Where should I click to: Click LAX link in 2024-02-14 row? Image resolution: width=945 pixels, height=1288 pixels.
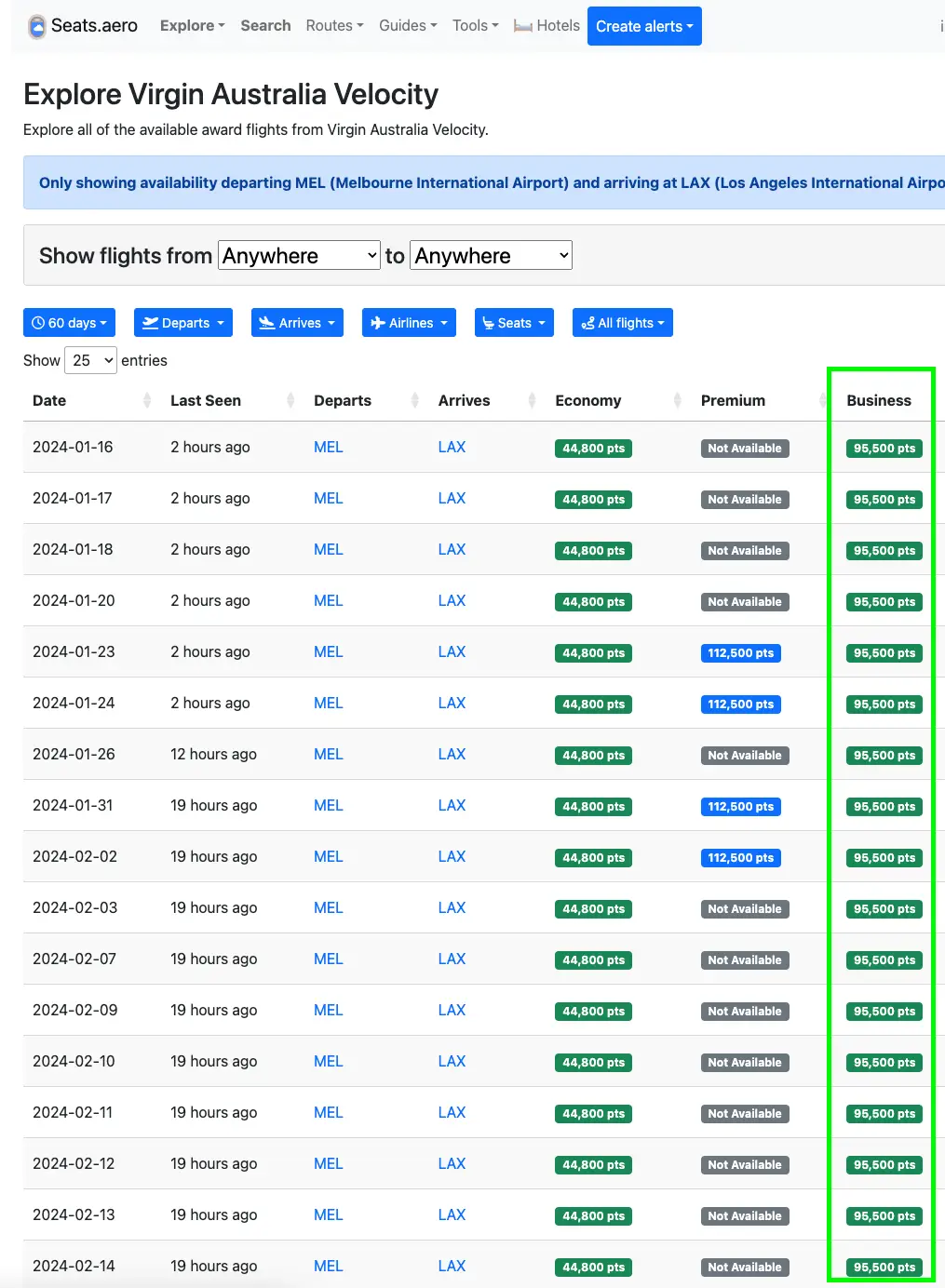[x=452, y=1266]
